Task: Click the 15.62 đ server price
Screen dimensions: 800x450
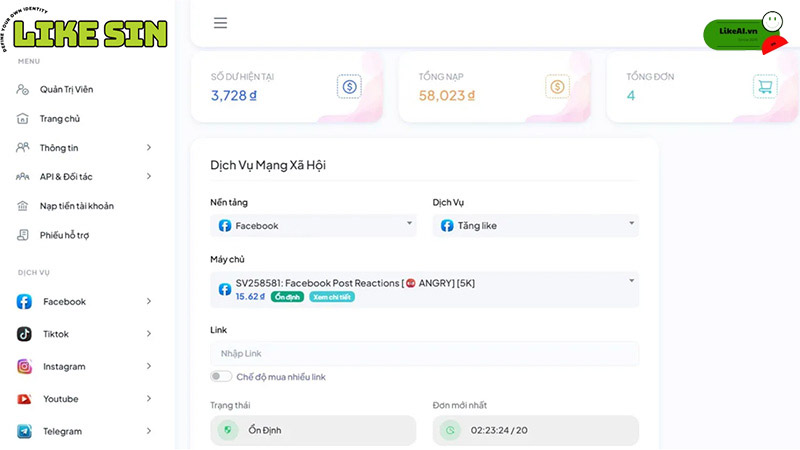Action: 250,296
